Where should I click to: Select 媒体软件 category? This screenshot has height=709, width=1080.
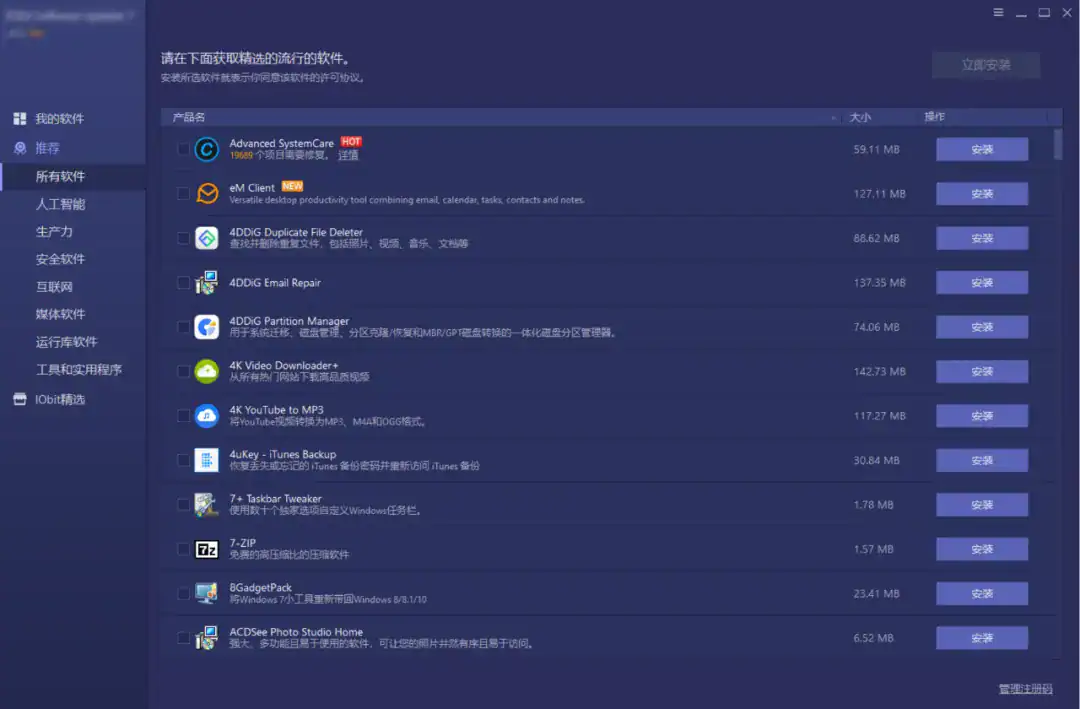(x=60, y=314)
